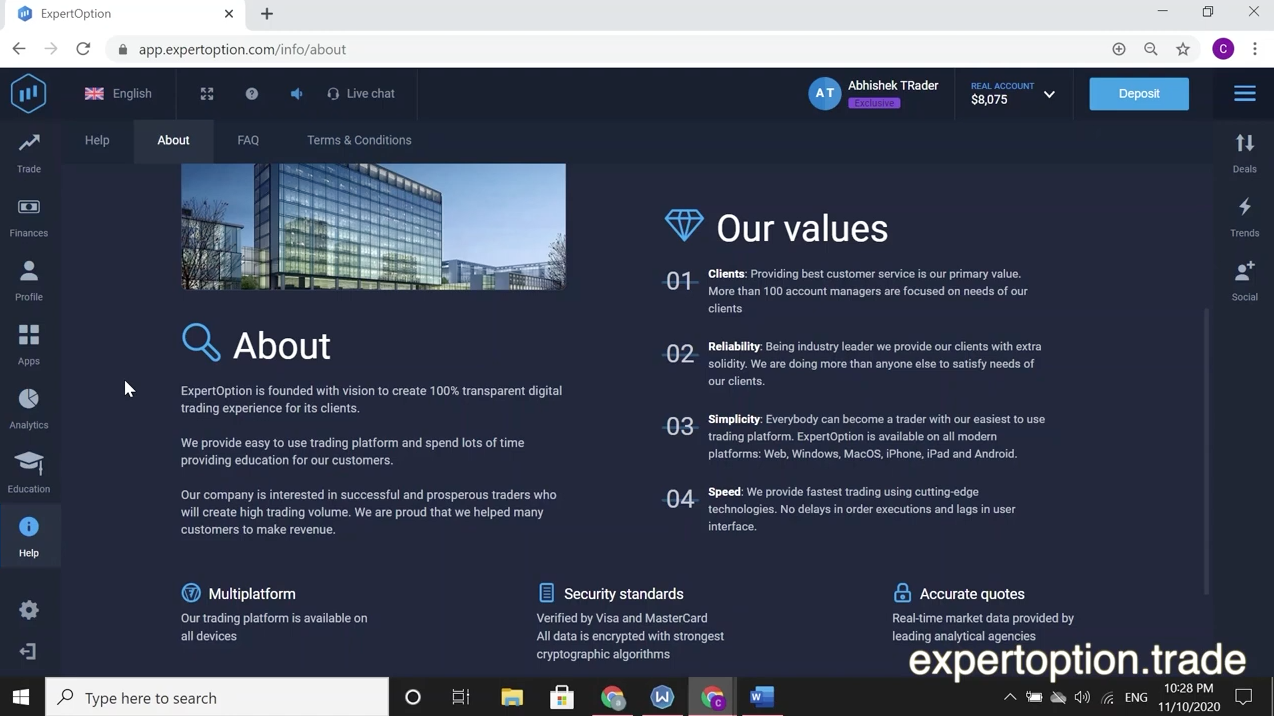
Task: Open Chrome profile avatar
Action: (1223, 49)
